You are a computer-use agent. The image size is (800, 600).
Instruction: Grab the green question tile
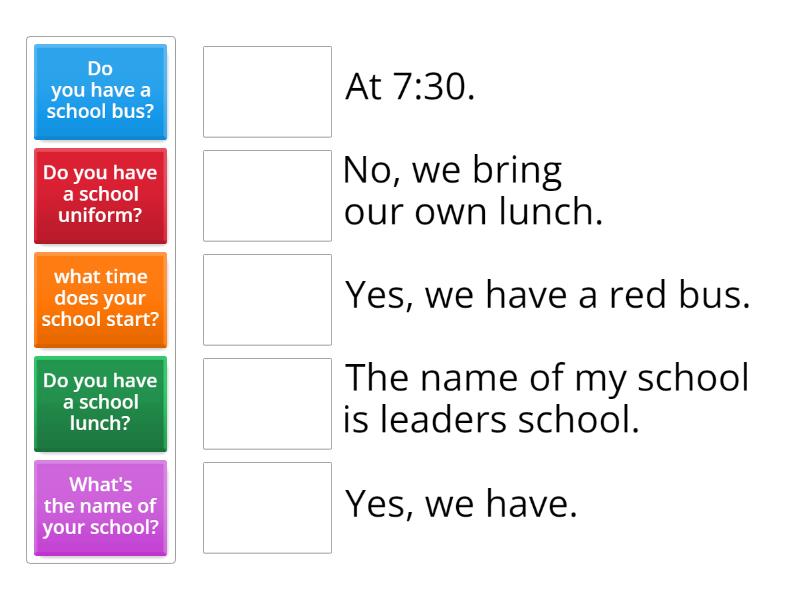101,404
